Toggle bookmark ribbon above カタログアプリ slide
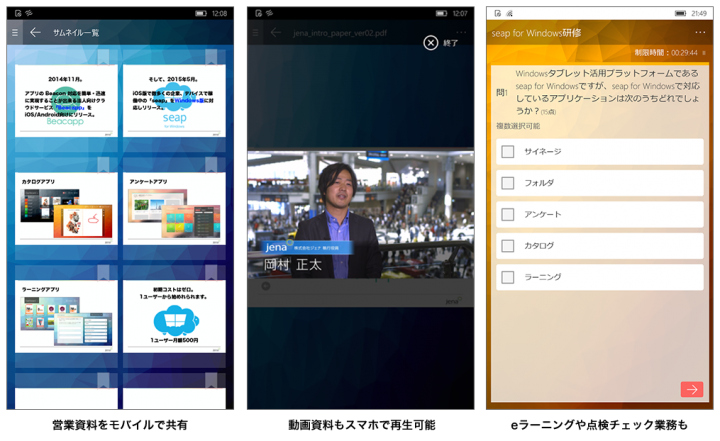 pyautogui.click(x=103, y=165)
